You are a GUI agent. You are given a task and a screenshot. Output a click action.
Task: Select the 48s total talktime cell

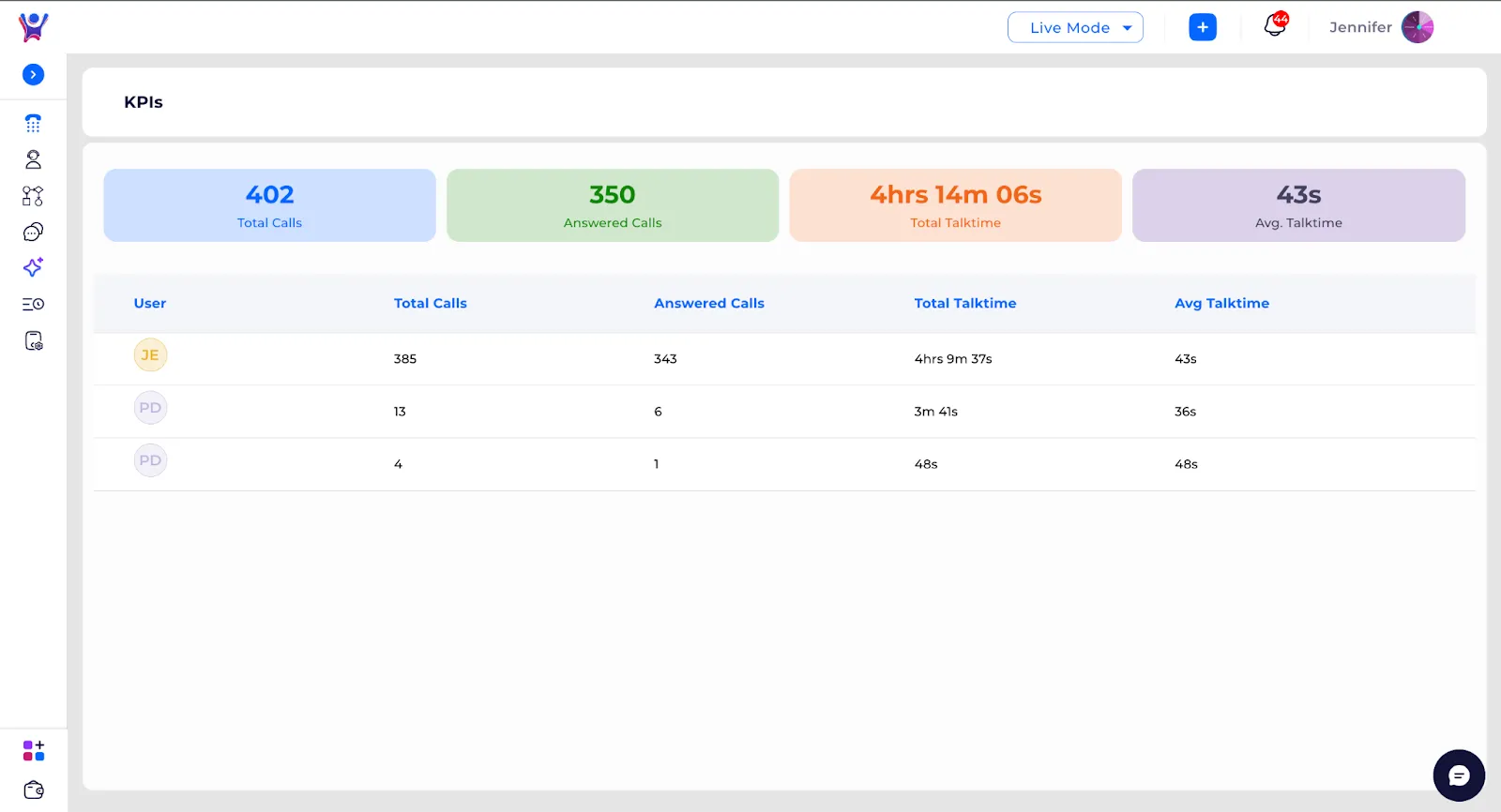pyautogui.click(x=926, y=464)
